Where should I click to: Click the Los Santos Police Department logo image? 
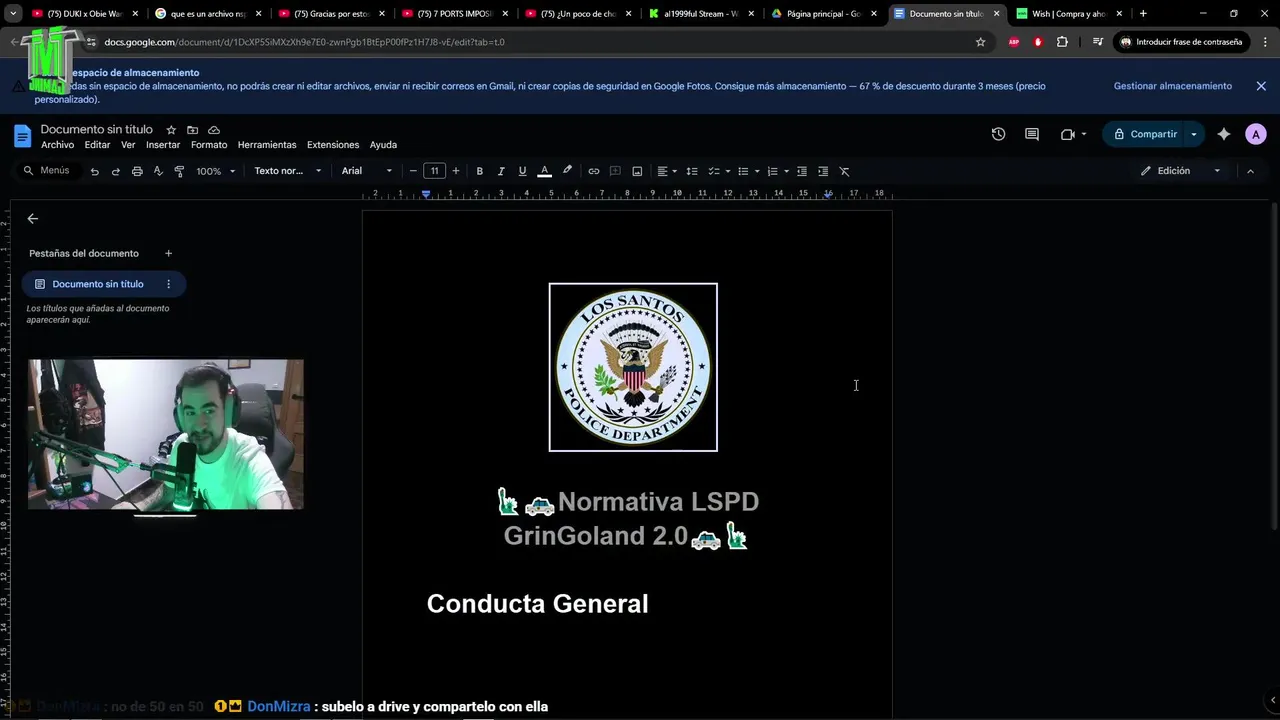[x=633, y=367]
